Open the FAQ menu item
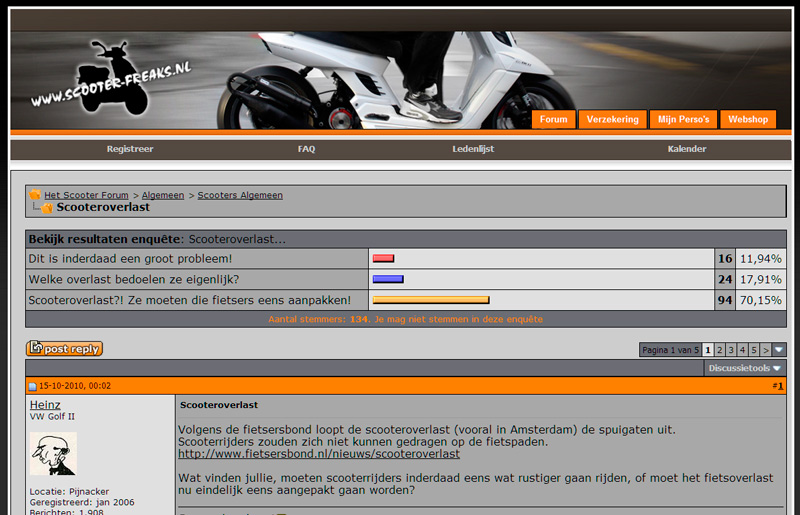Image resolution: width=800 pixels, height=515 pixels. coord(306,149)
